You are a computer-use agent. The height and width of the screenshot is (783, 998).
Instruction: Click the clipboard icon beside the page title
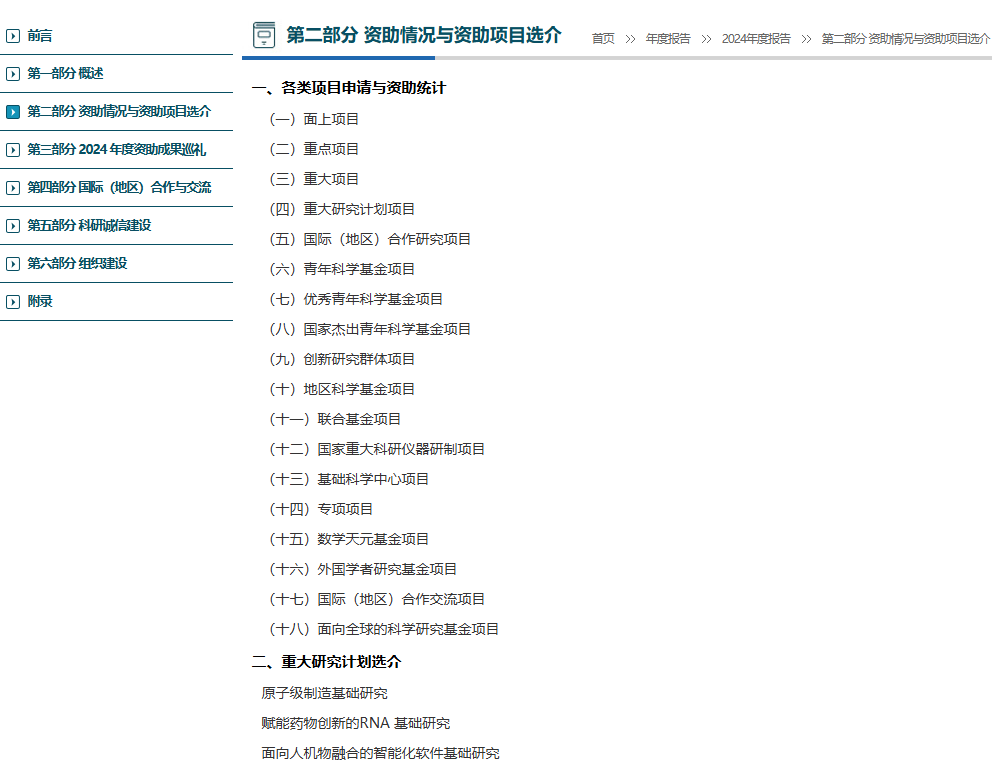click(264, 33)
